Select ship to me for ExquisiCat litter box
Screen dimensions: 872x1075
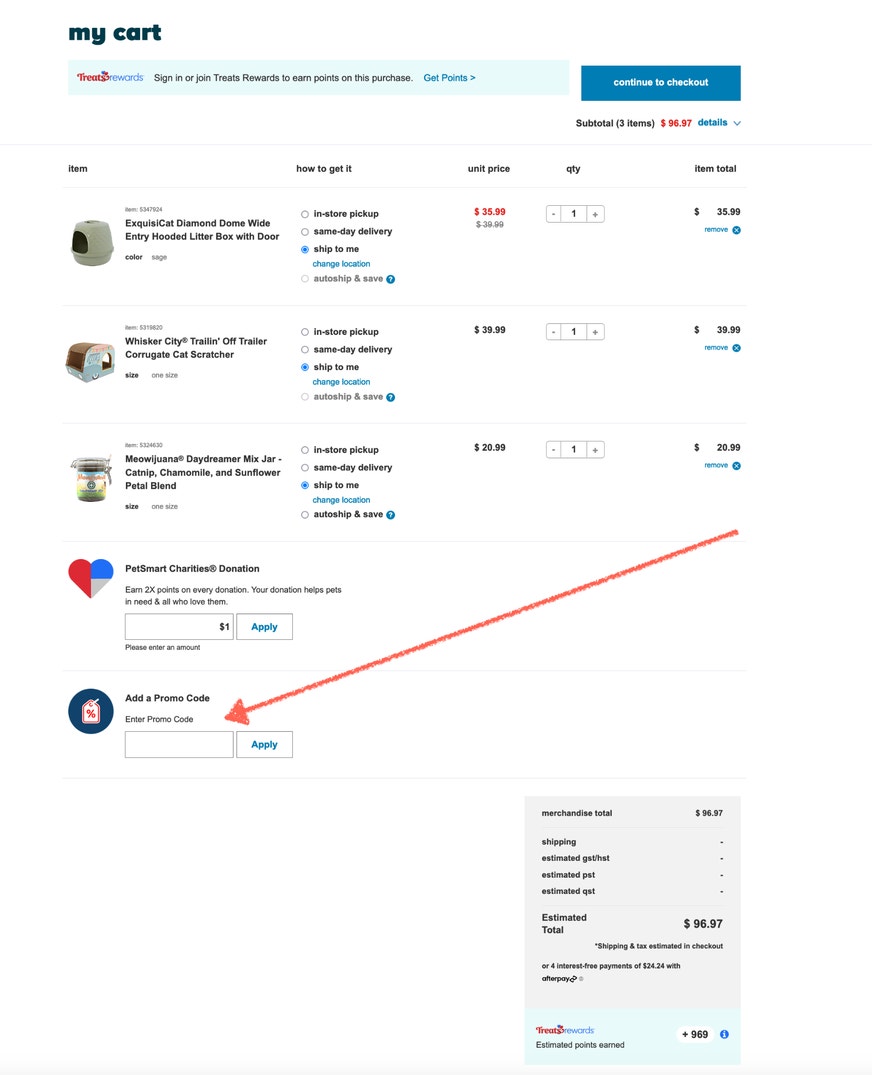[x=304, y=250]
